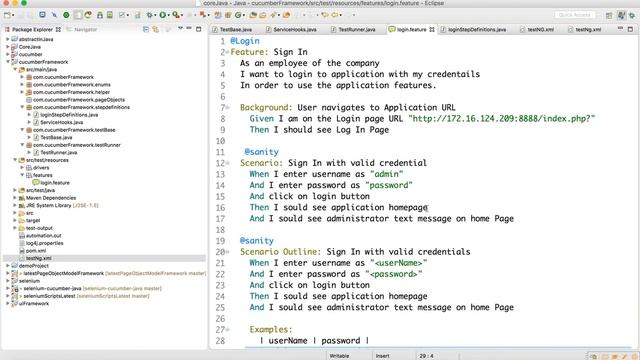Screen dimensions: 640x360
Task: Click the Run Last Tool icon with red toolbox
Action: (x=176, y=15)
